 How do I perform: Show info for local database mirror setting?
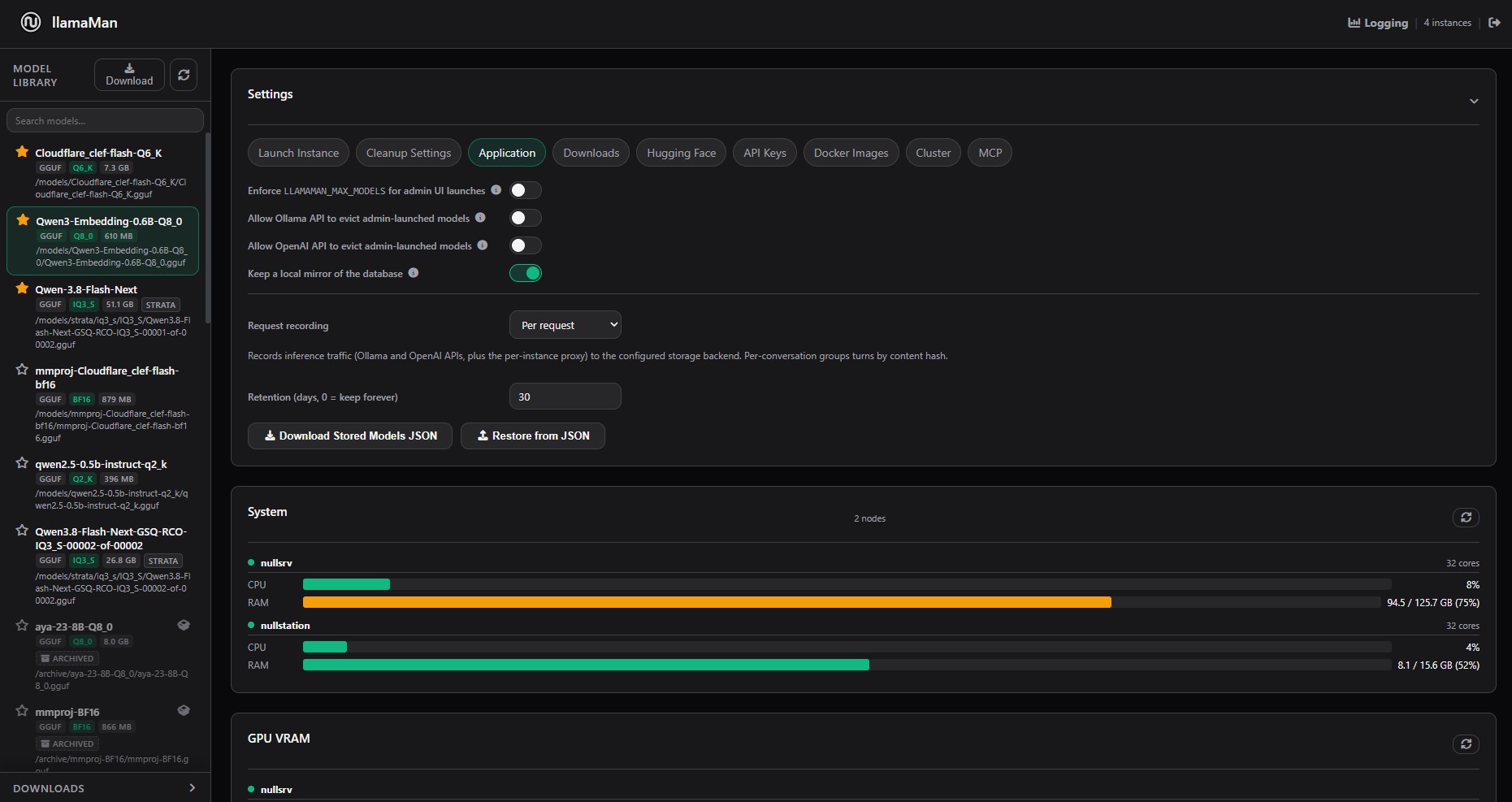[414, 273]
